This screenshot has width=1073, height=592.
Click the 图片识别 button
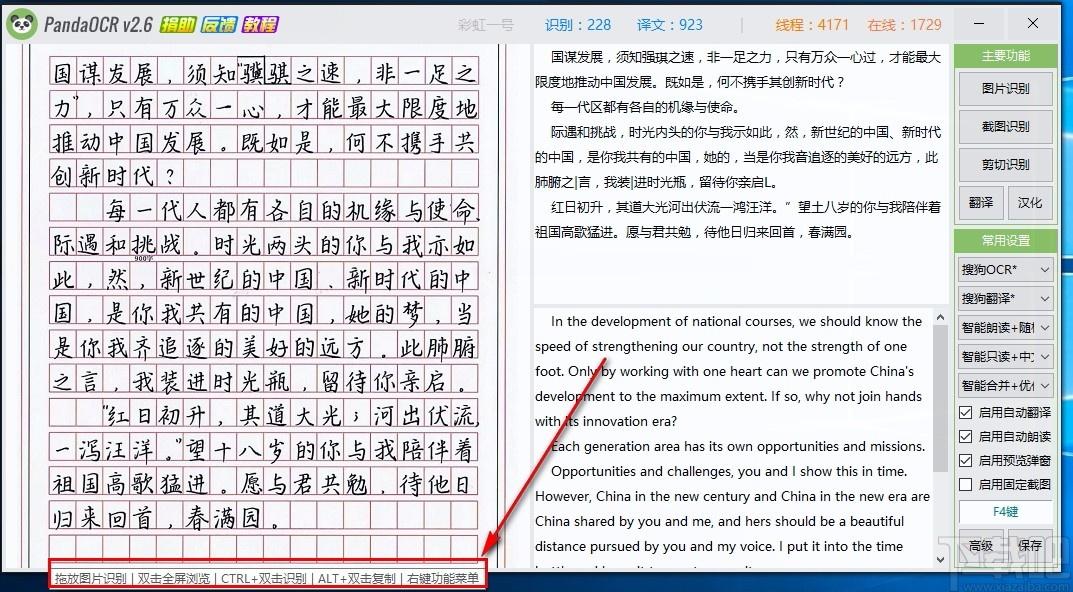coord(1005,88)
